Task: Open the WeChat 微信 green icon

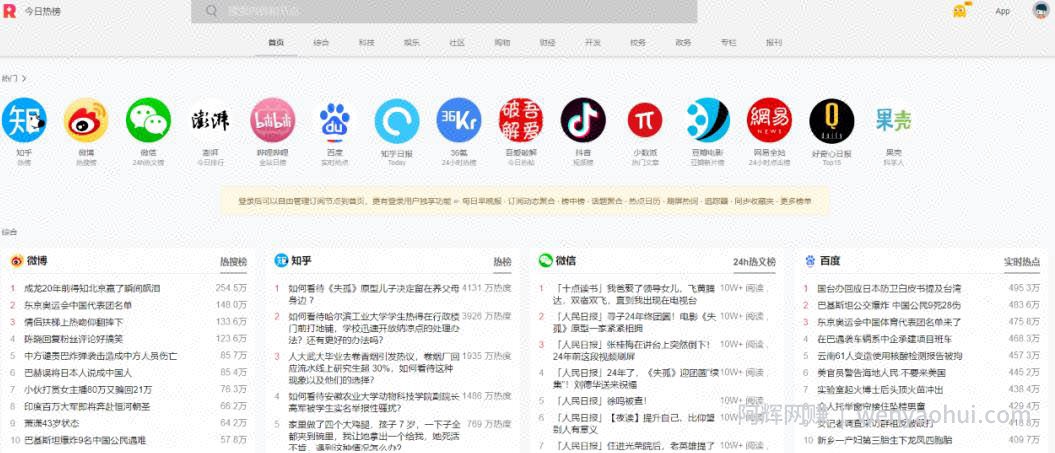Action: pyautogui.click(x=148, y=120)
